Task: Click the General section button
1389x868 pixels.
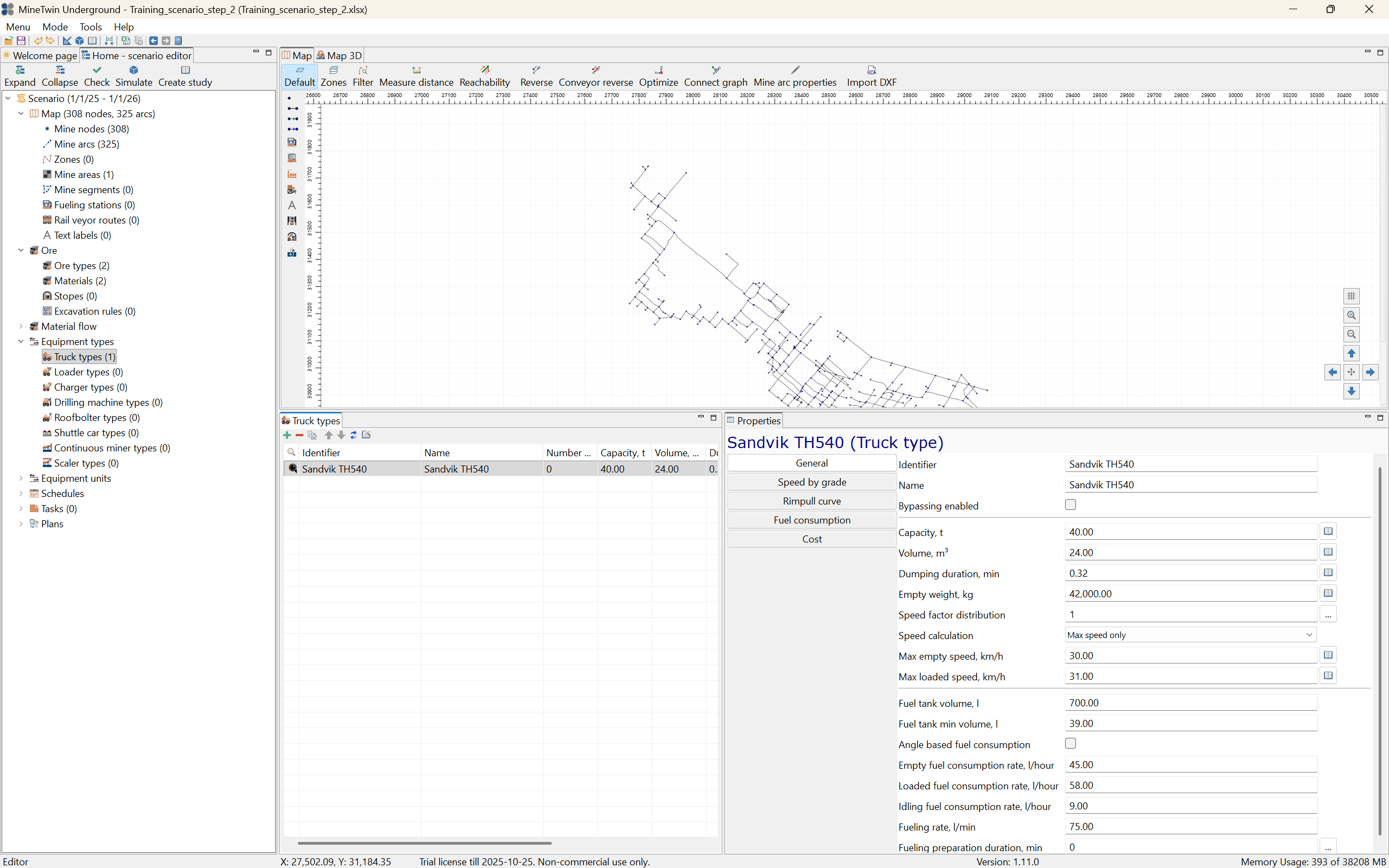Action: tap(812, 463)
